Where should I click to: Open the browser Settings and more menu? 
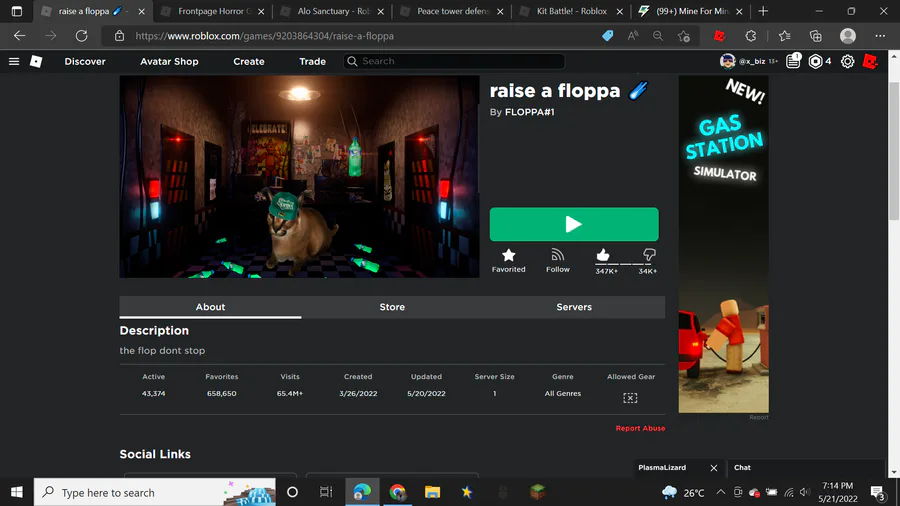tap(880, 36)
